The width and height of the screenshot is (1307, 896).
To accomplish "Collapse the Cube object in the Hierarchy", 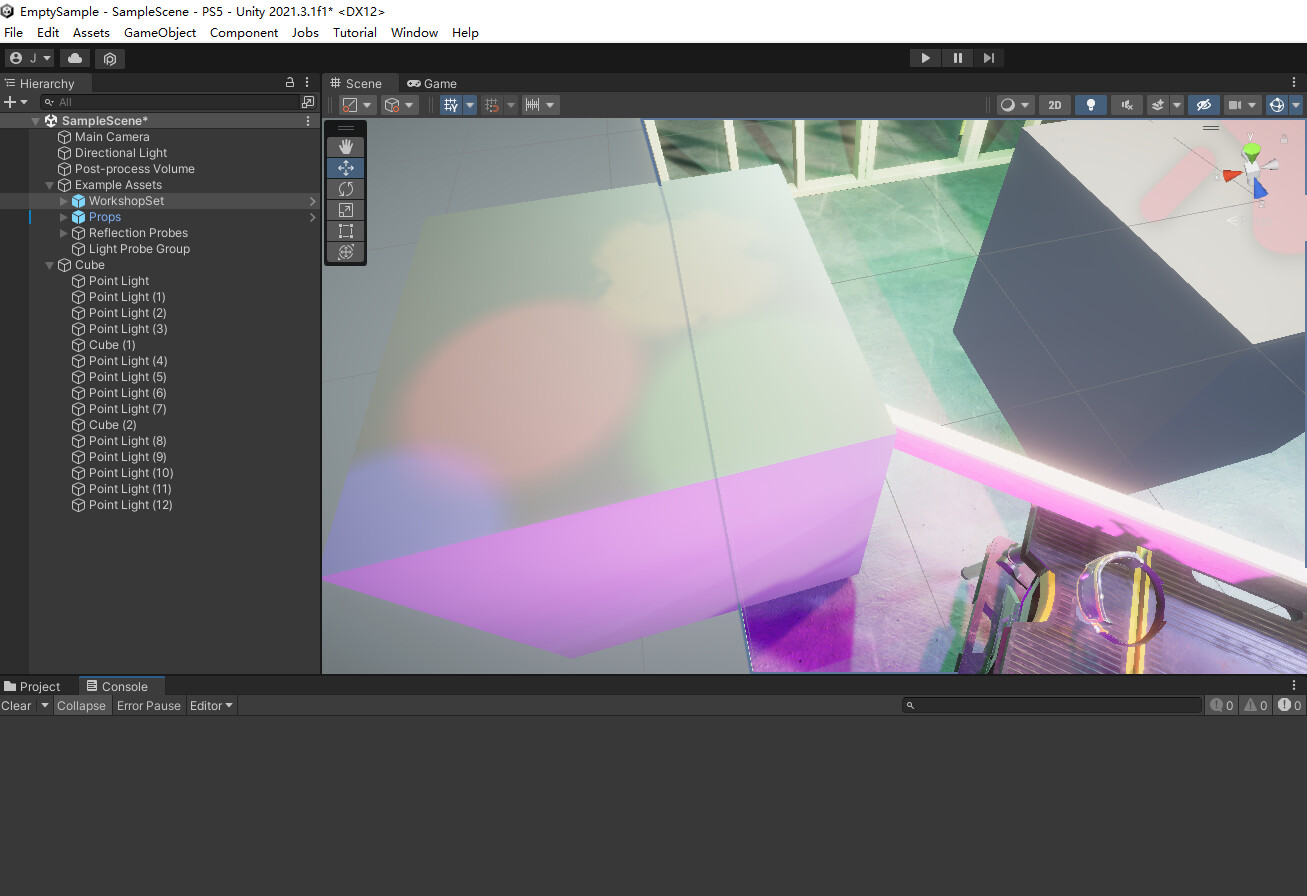I will tap(49, 264).
